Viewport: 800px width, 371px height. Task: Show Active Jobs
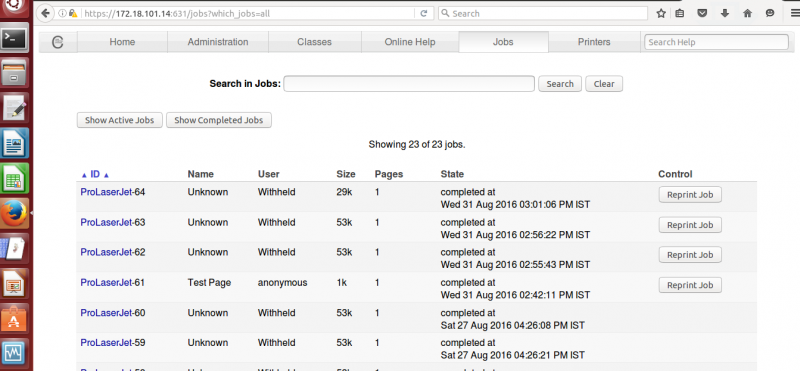pos(119,120)
